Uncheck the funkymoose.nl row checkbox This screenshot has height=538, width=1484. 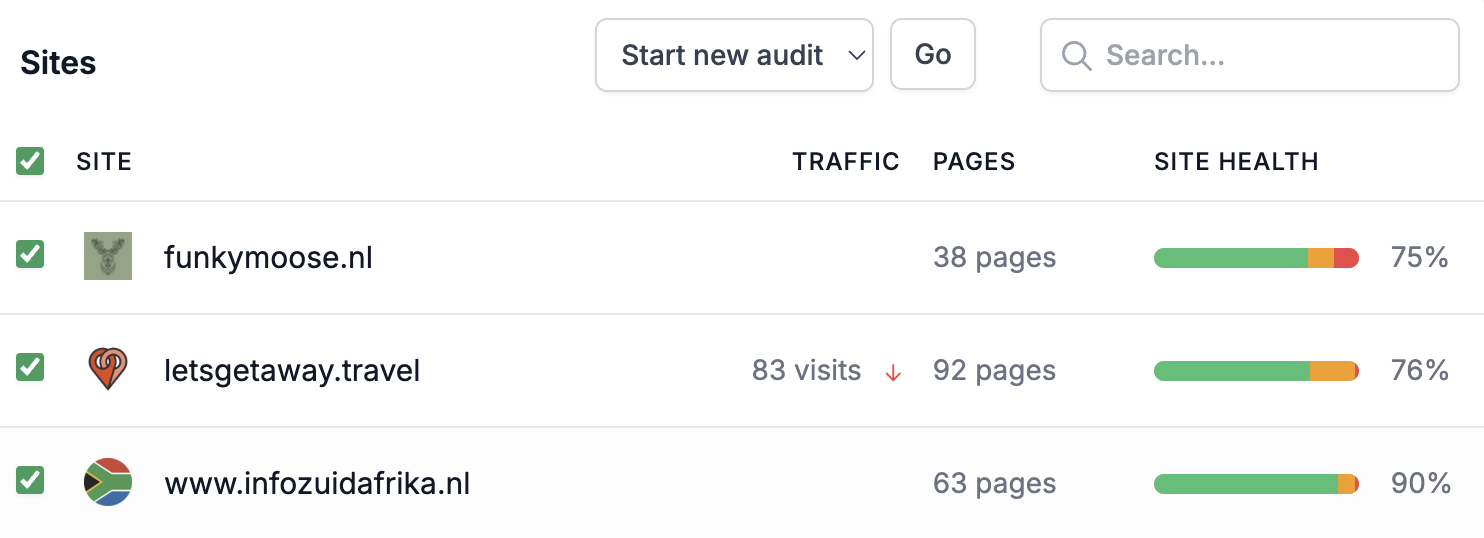pyautogui.click(x=30, y=254)
